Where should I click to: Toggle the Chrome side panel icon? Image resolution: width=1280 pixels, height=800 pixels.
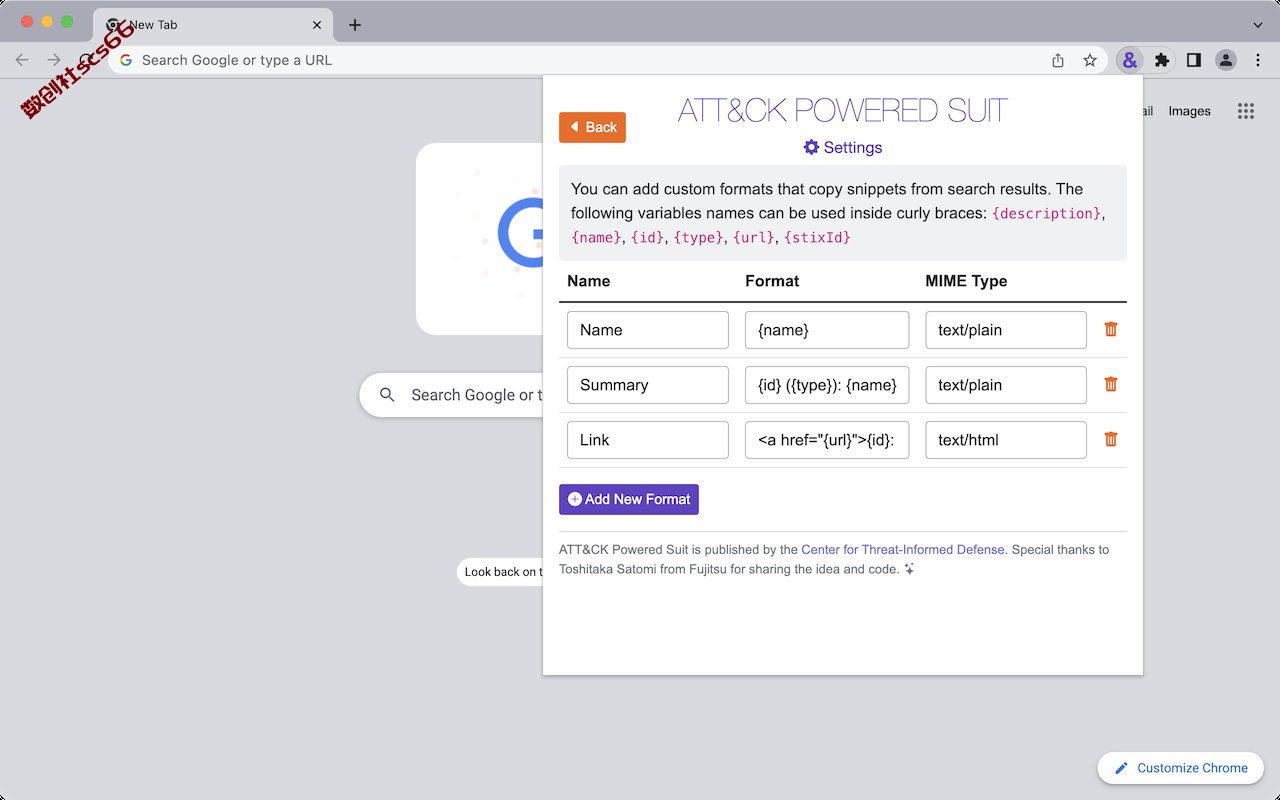click(x=1193, y=60)
